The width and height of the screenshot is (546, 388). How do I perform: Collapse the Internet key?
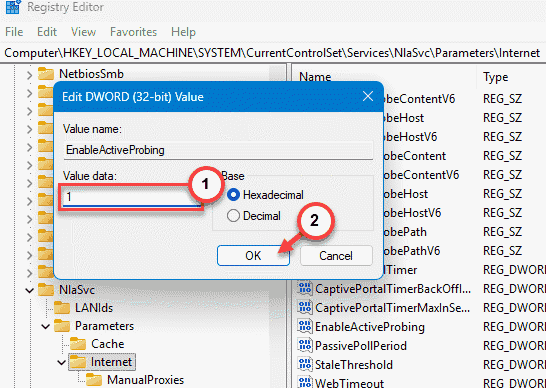[x=62, y=363]
